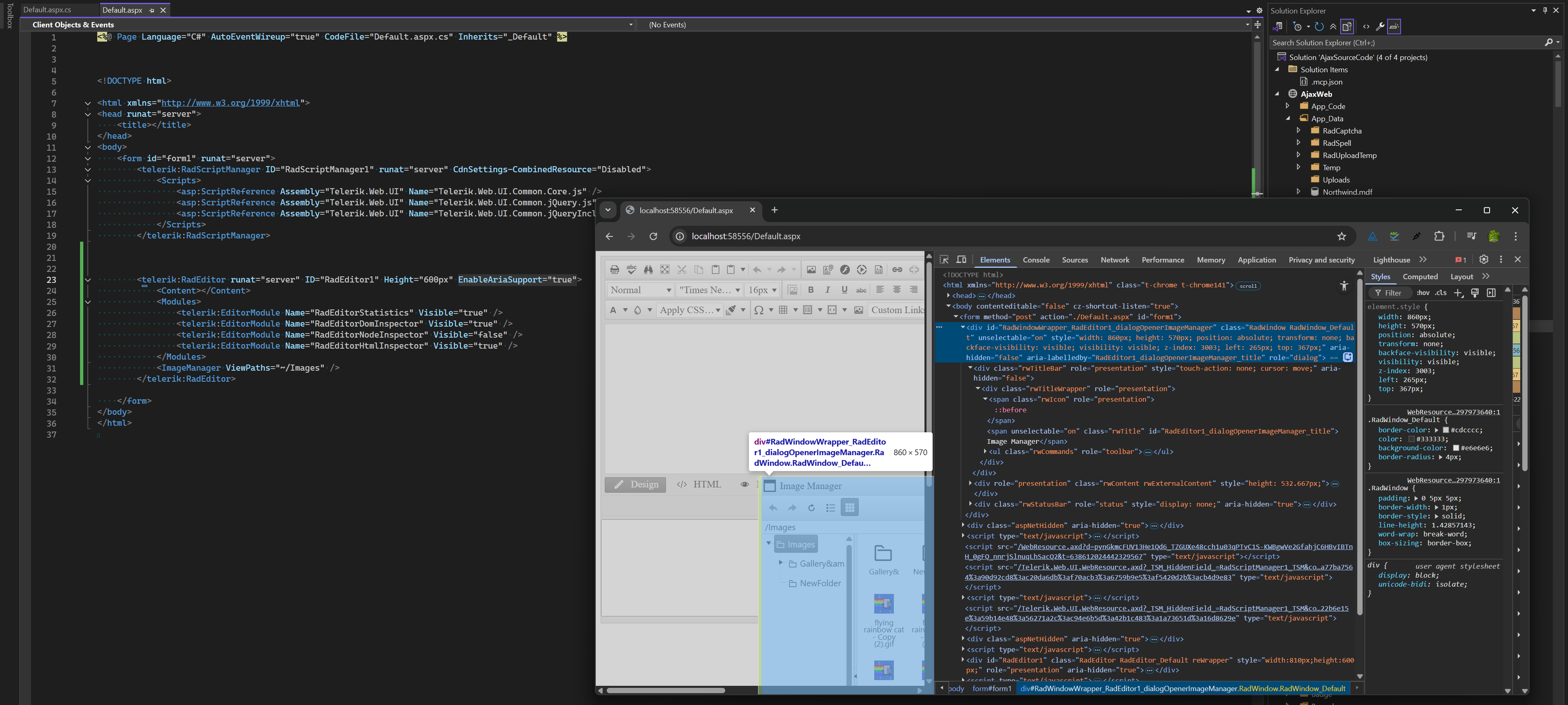Click the Insert Hyperlink chain icon
The width and height of the screenshot is (1568, 705).
pos(897,269)
